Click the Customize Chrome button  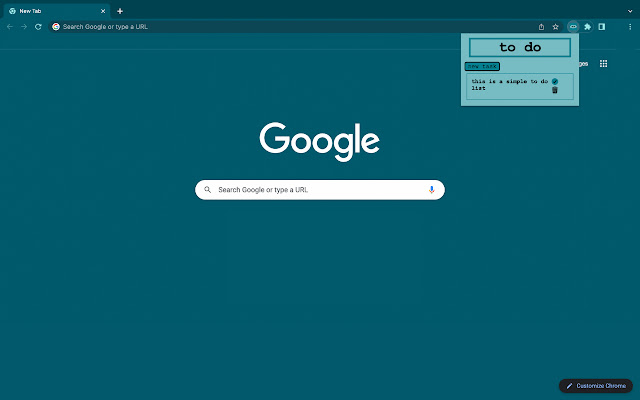pos(596,386)
